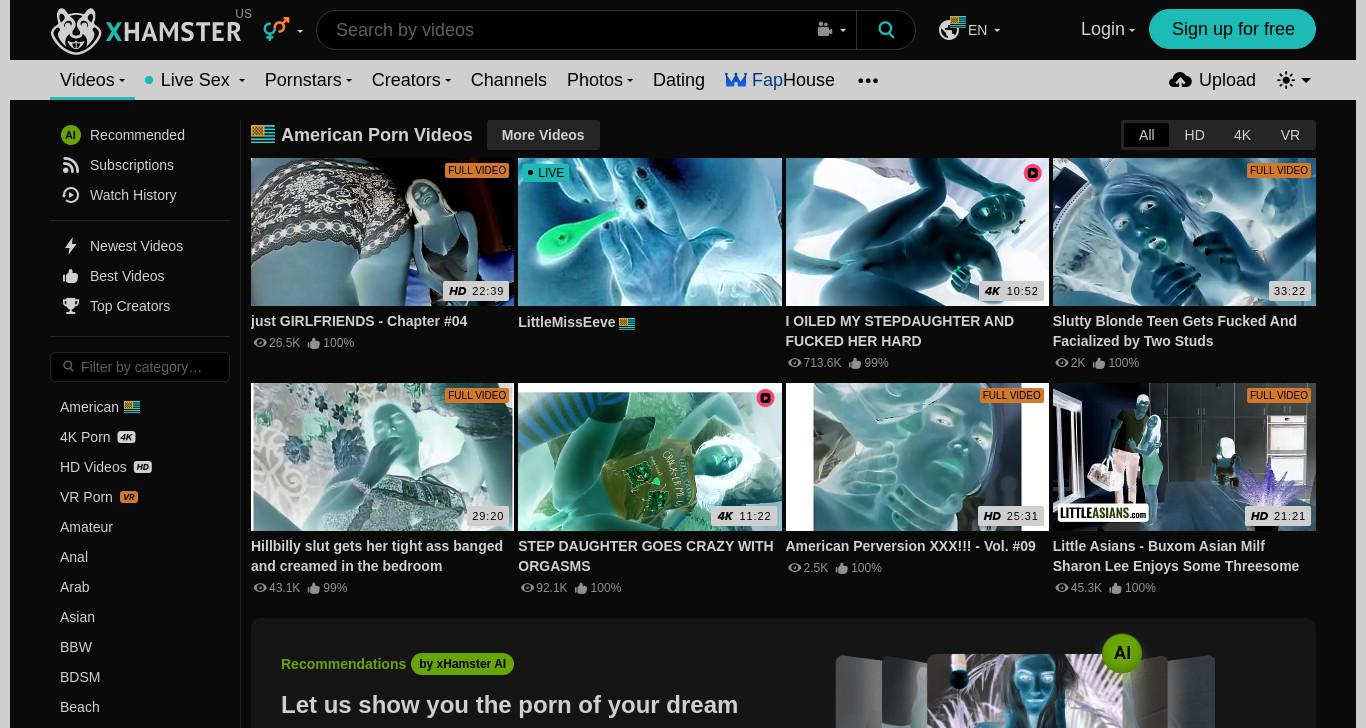Click the trophy Top Creators icon

point(71,306)
